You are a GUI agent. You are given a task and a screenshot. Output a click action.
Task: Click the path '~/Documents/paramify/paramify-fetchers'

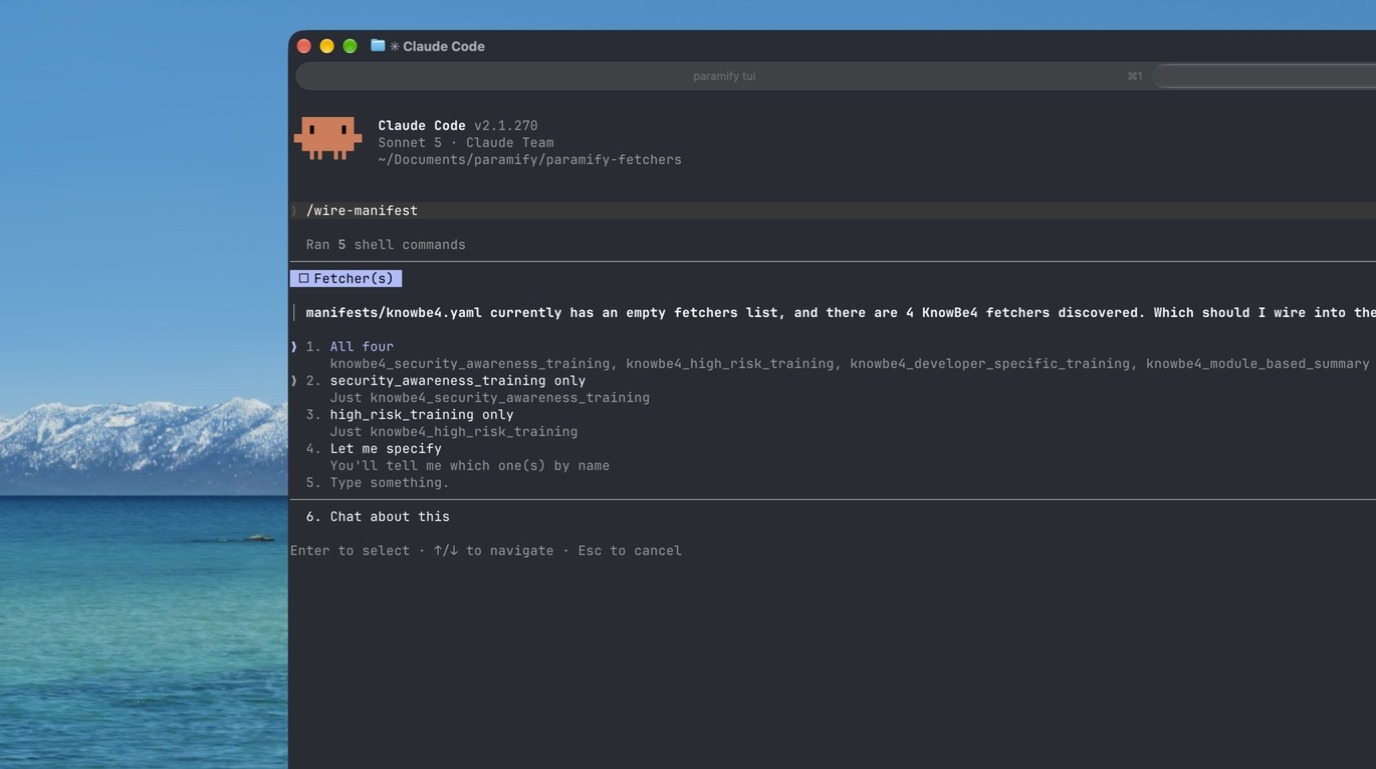pos(529,160)
